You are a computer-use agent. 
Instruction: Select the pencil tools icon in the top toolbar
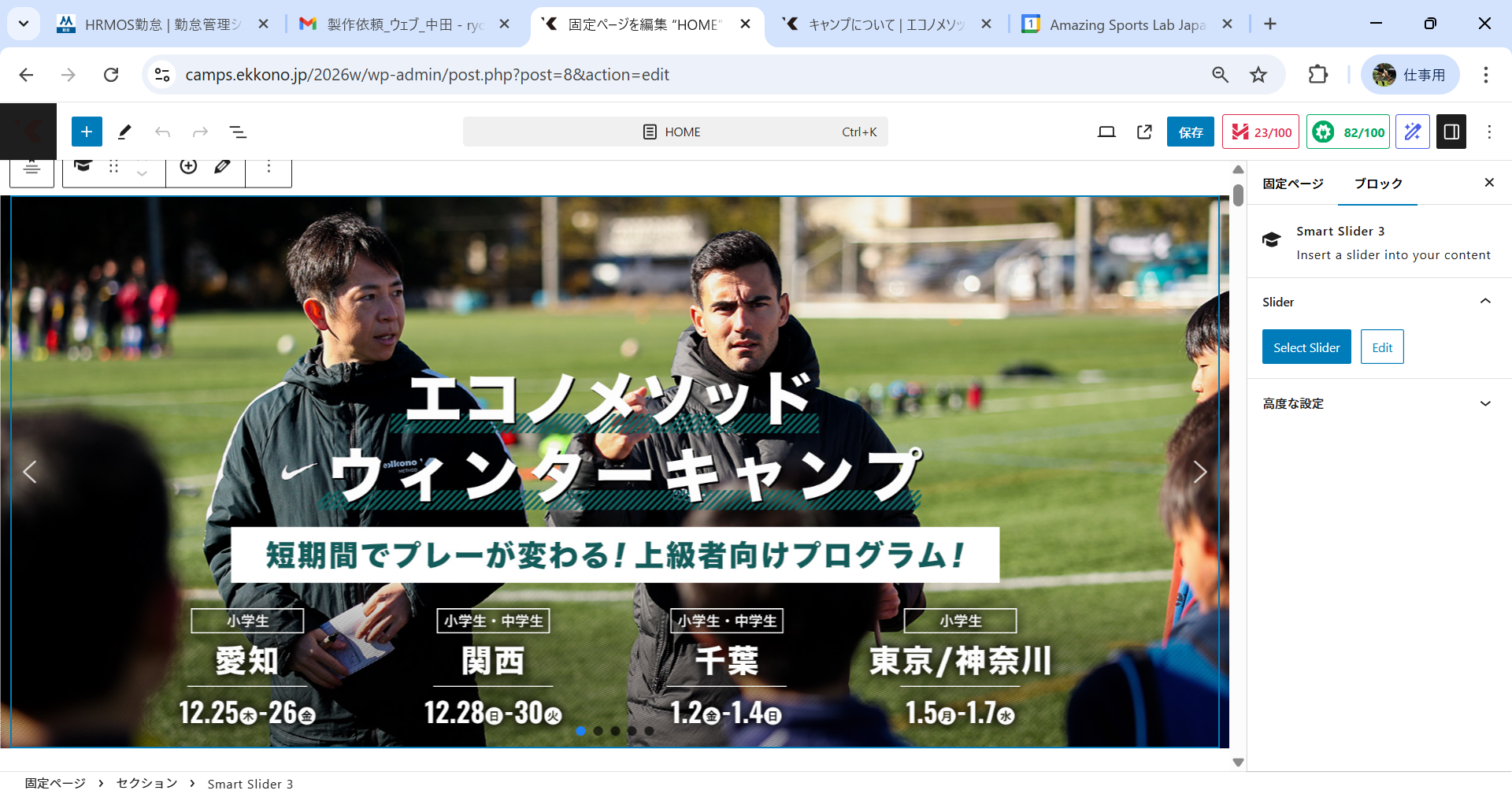tap(124, 132)
